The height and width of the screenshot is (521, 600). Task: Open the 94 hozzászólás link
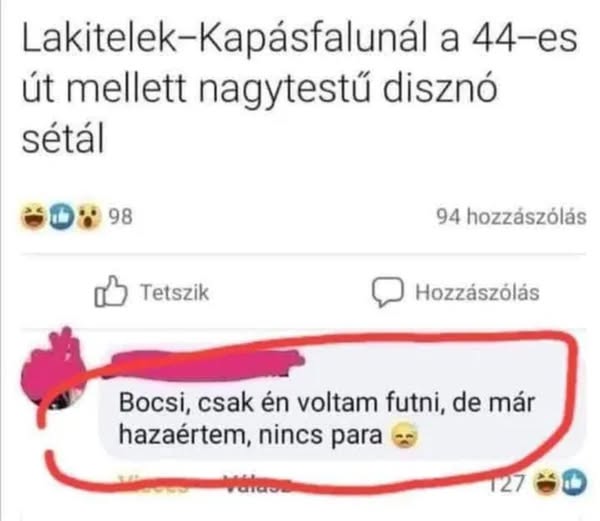[x=512, y=217]
